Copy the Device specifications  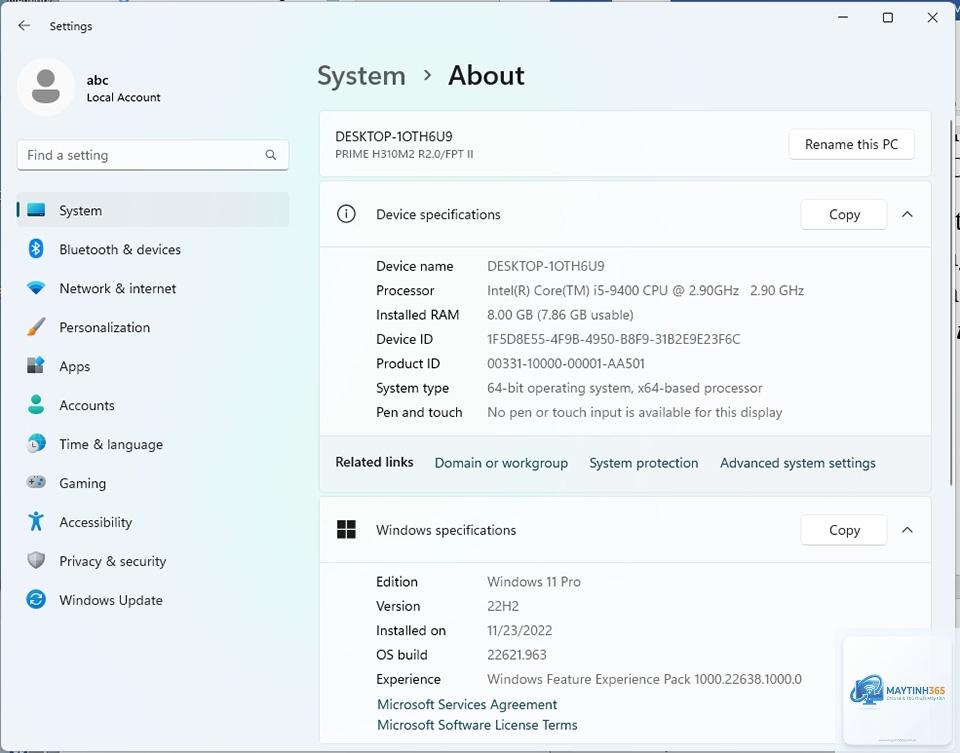(x=844, y=214)
